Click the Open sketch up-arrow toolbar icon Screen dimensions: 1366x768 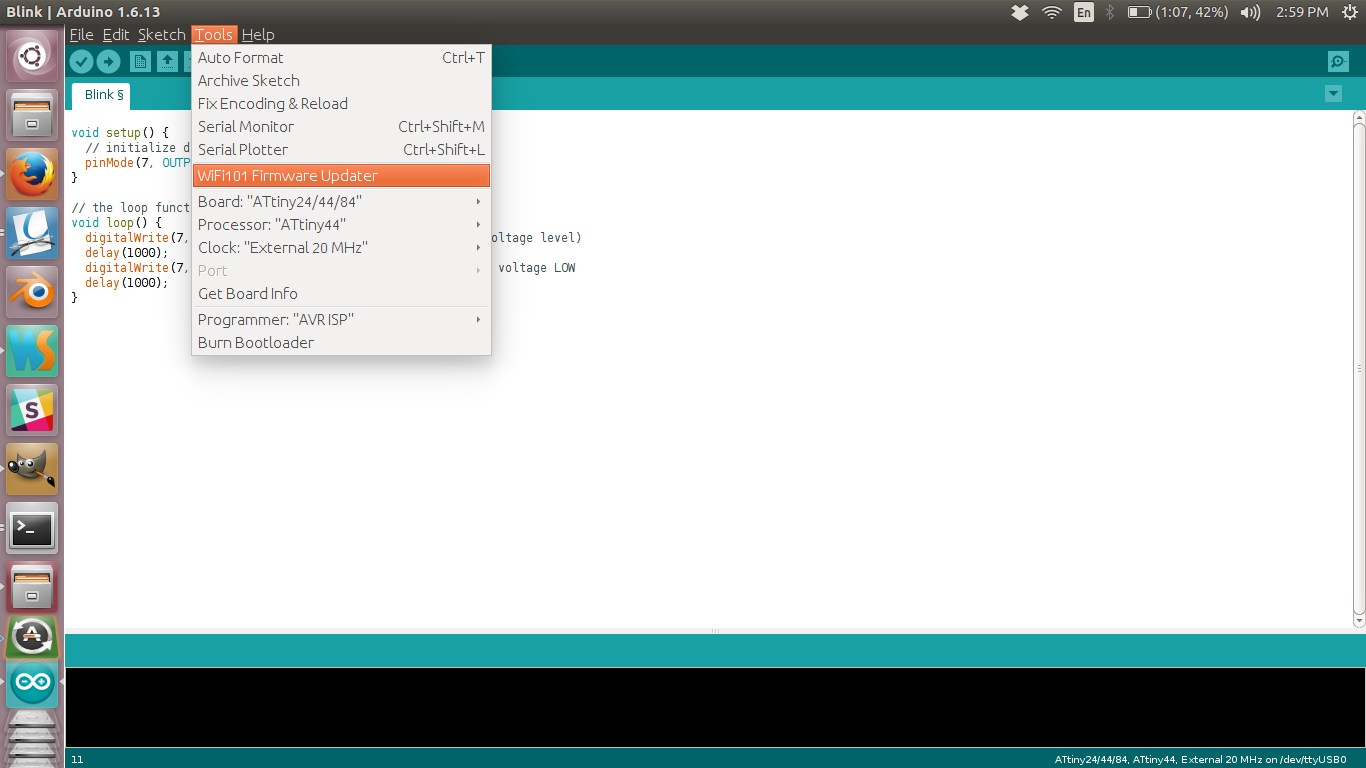click(168, 62)
